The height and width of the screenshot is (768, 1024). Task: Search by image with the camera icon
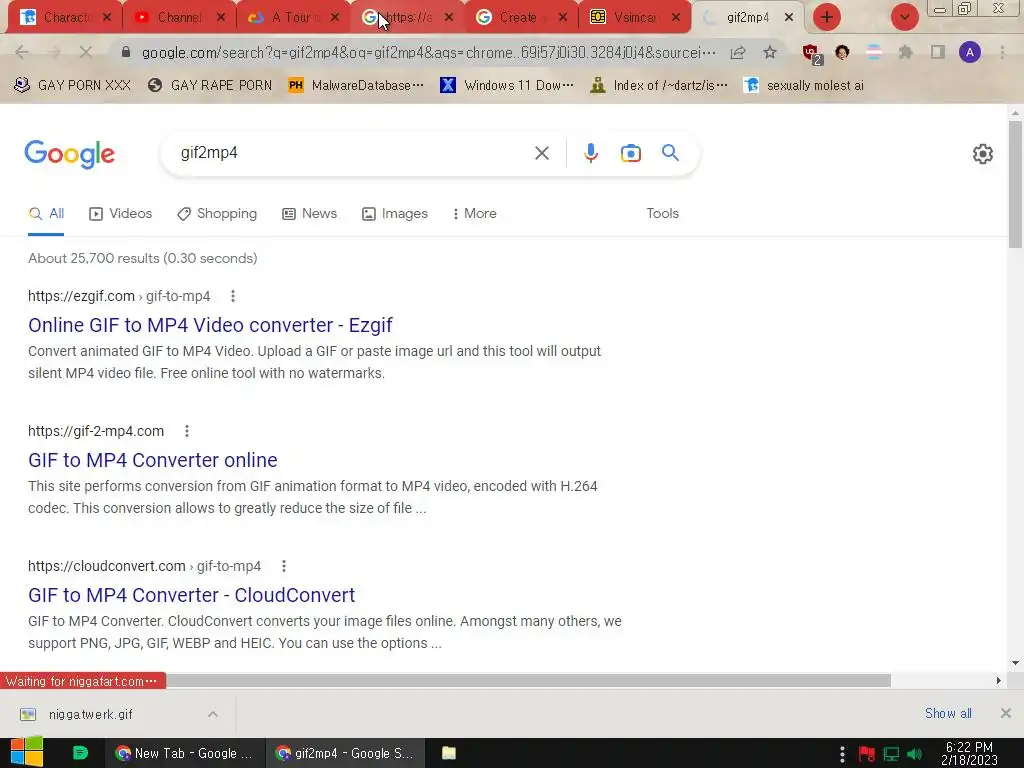[630, 153]
